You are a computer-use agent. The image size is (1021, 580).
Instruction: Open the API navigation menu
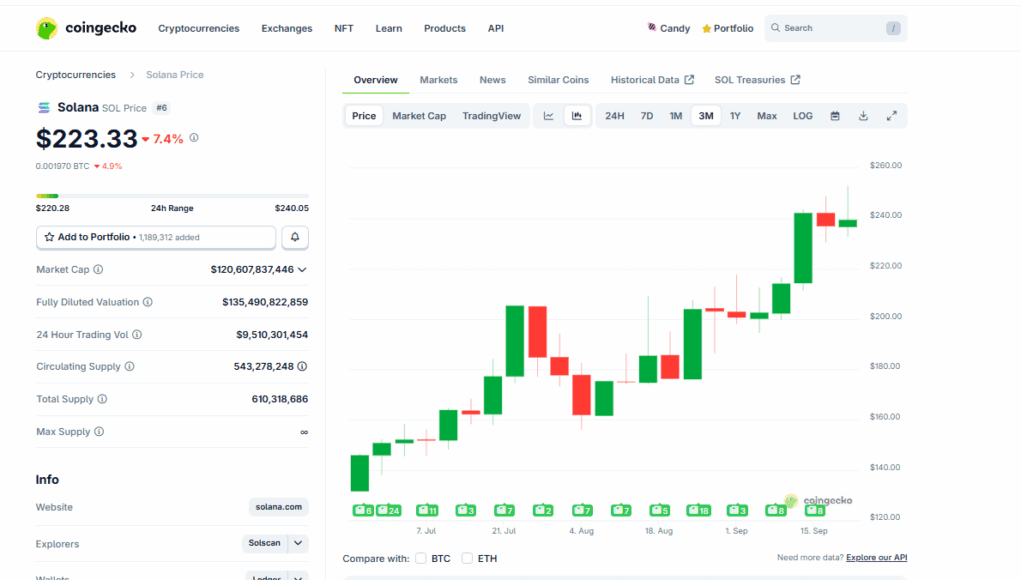[496, 29]
